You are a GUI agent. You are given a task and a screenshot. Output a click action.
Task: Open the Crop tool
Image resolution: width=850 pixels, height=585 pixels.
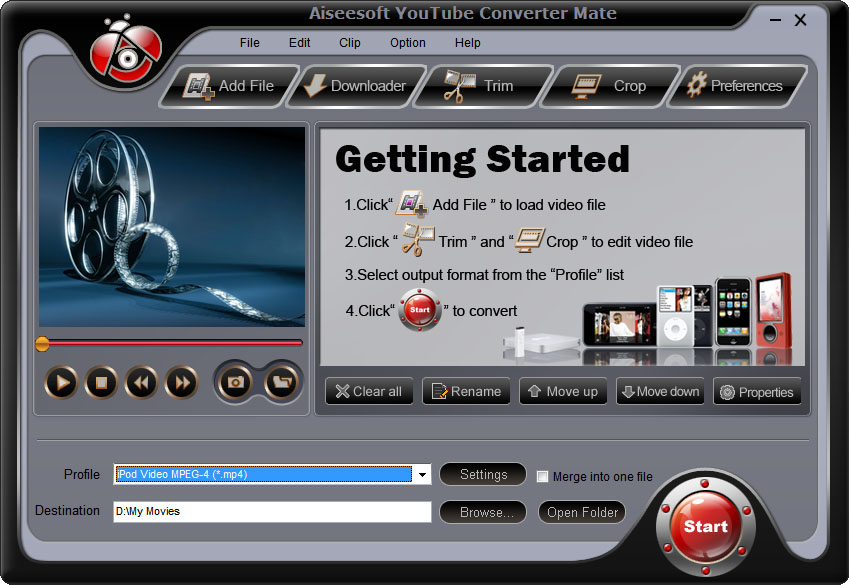click(x=611, y=86)
